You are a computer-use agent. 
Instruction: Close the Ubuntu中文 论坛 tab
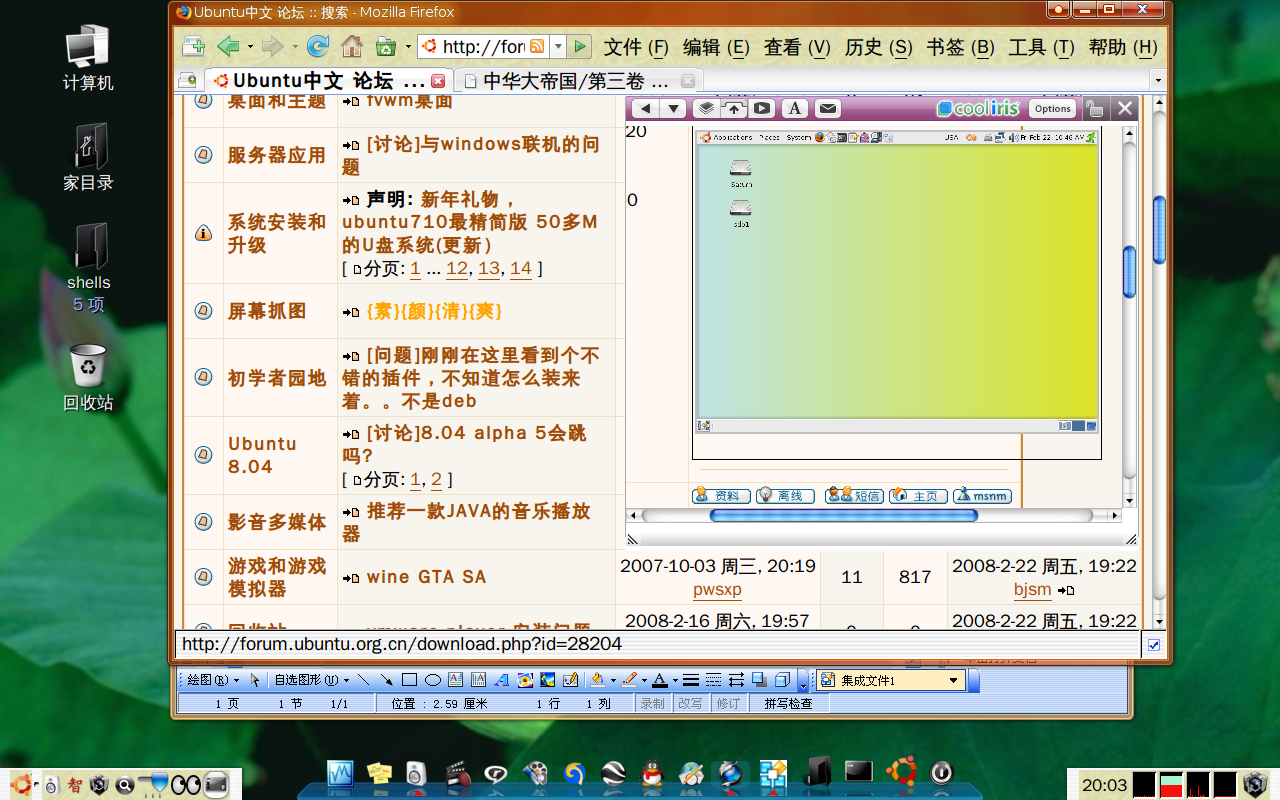438,81
